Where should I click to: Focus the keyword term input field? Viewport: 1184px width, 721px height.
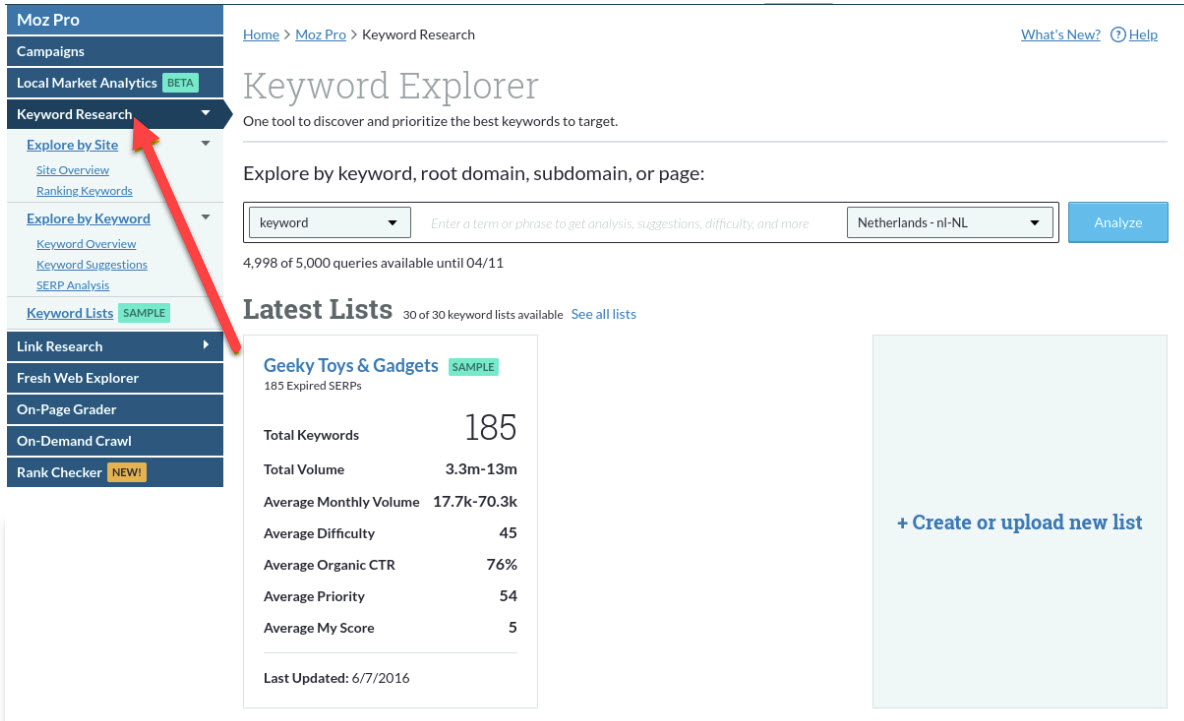click(628, 223)
